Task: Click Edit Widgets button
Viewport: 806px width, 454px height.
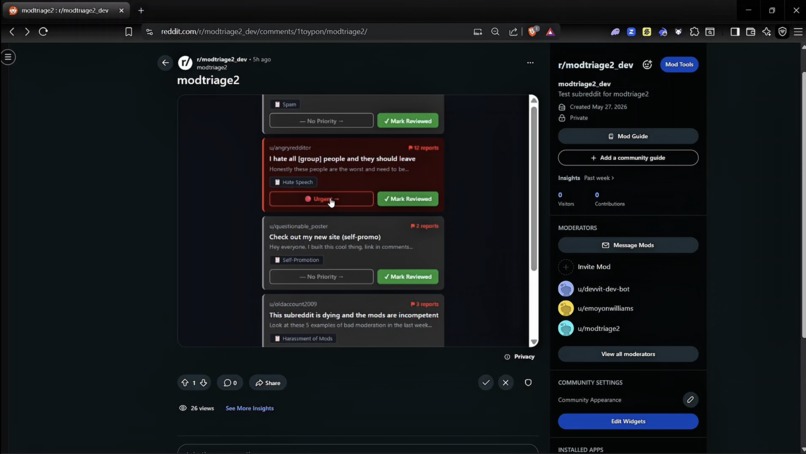Action: coord(628,422)
